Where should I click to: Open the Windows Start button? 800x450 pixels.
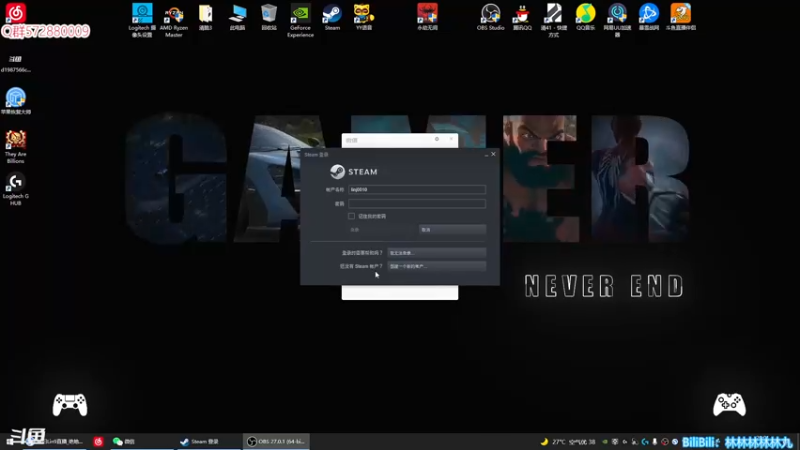pyautogui.click(x=10, y=441)
